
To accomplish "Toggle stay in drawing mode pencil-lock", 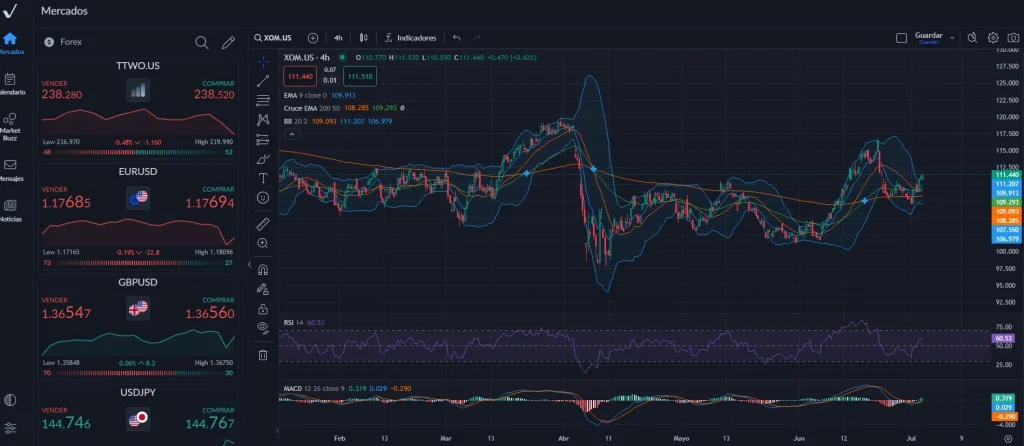I will (x=263, y=289).
